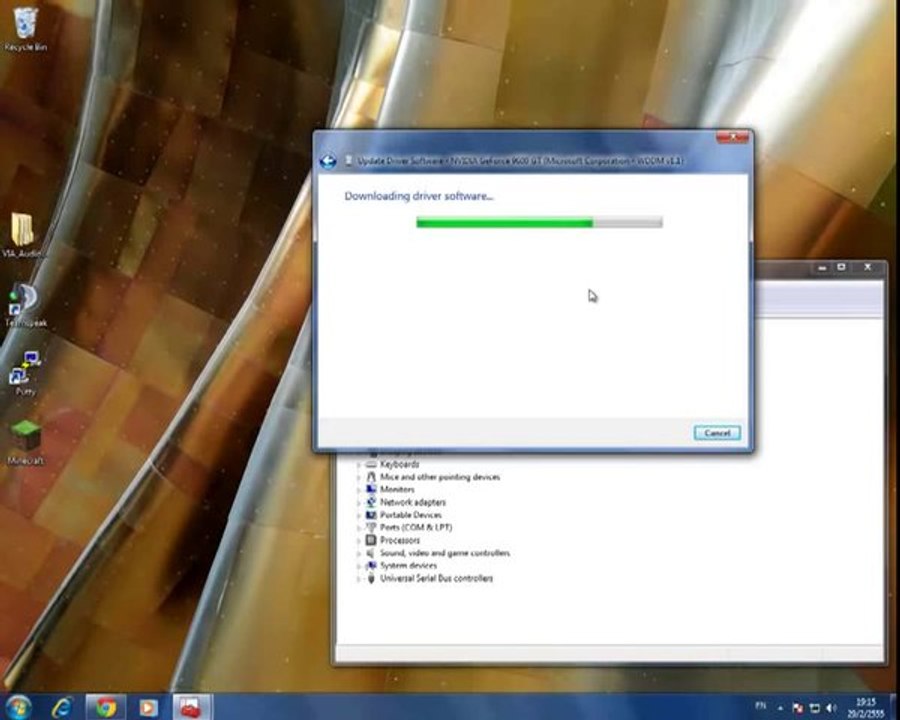
Task: Click the Processors chip icon
Action: coord(371,540)
